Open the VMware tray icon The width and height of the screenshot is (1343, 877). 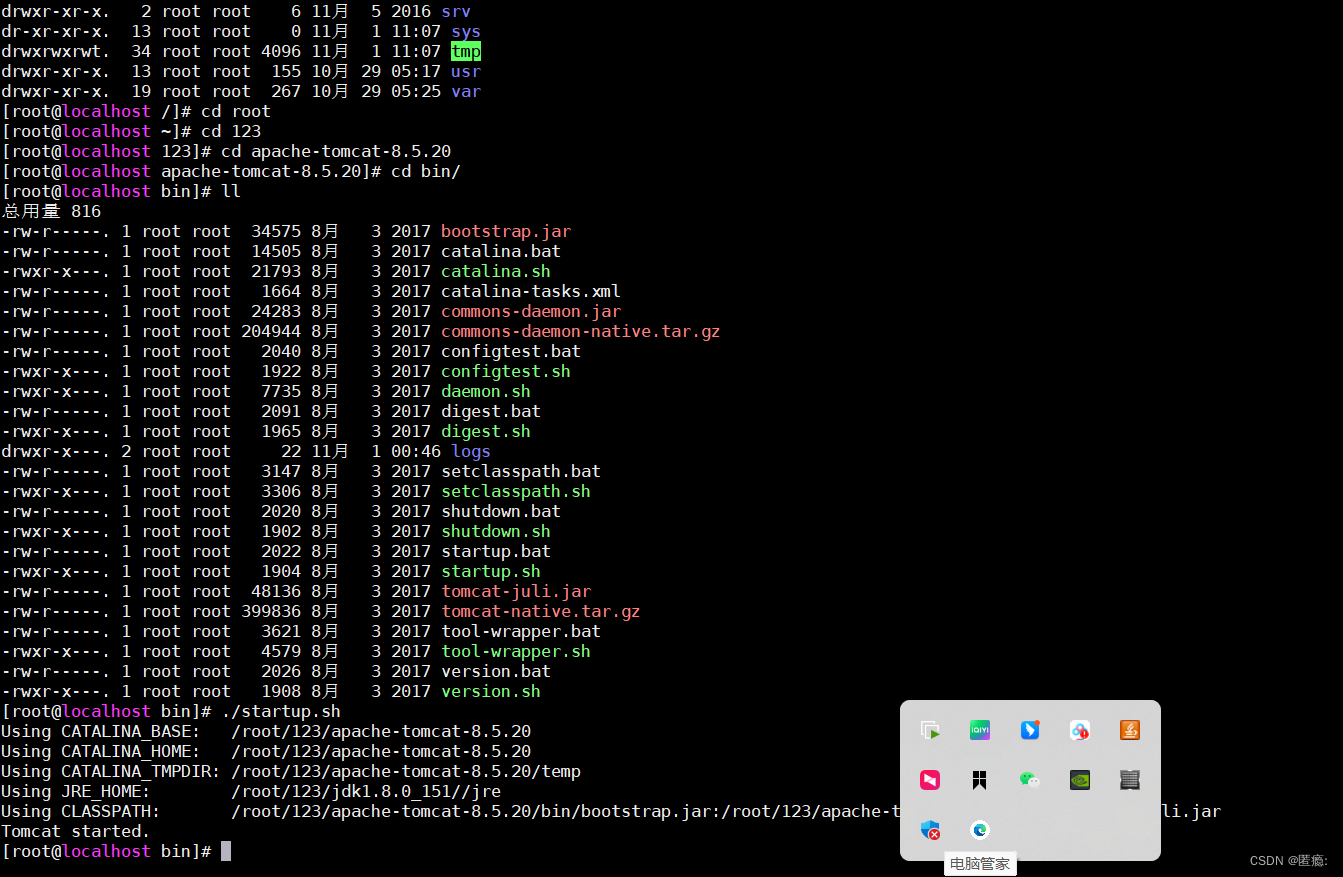930,730
